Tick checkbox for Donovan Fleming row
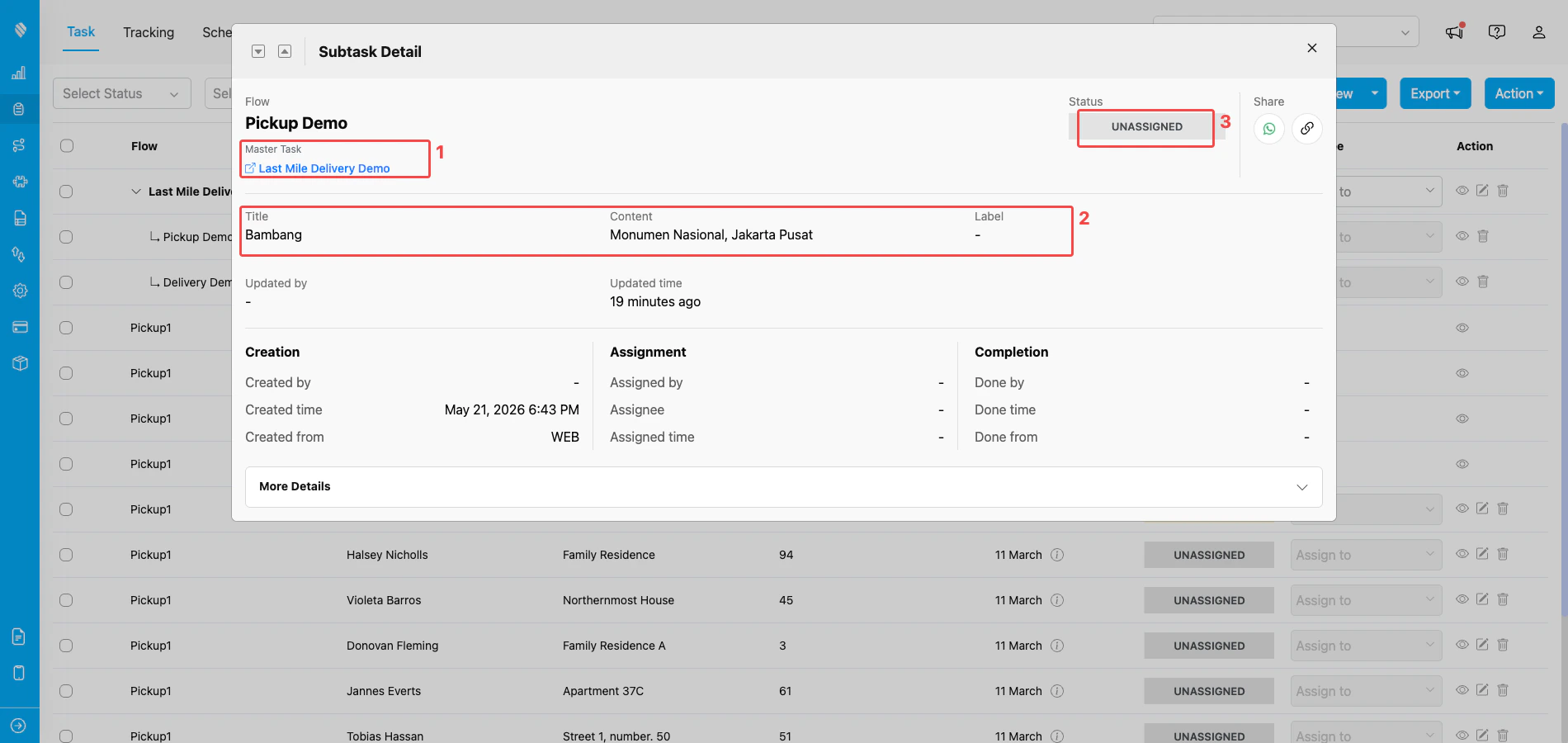Screen dimensions: 1568x743 pos(66,646)
